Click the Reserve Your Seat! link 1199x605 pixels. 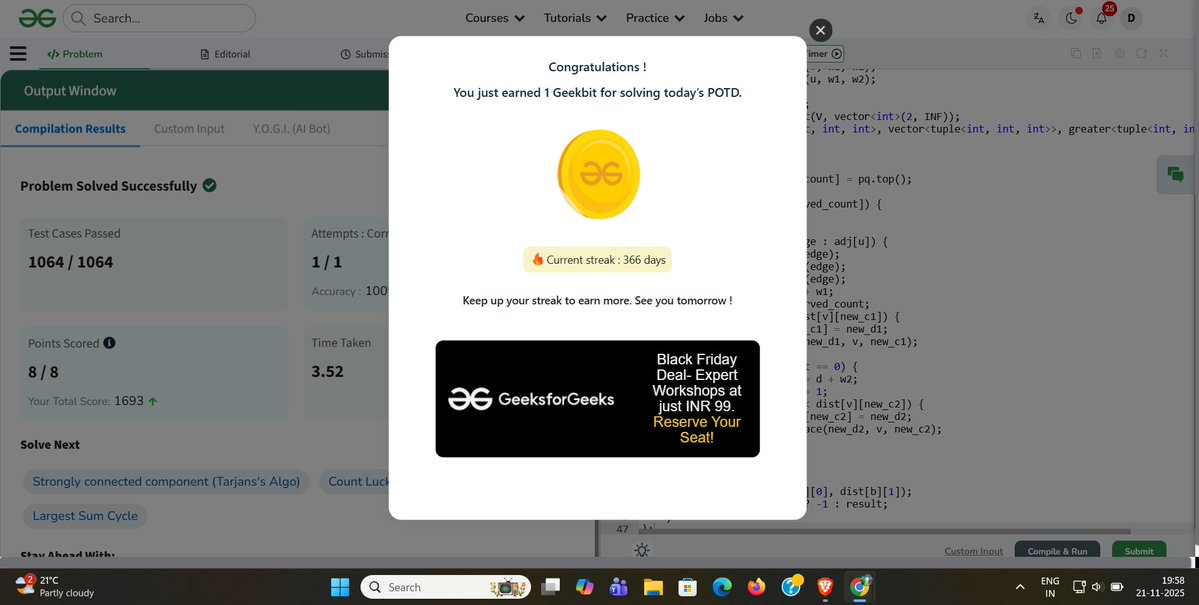click(696, 430)
